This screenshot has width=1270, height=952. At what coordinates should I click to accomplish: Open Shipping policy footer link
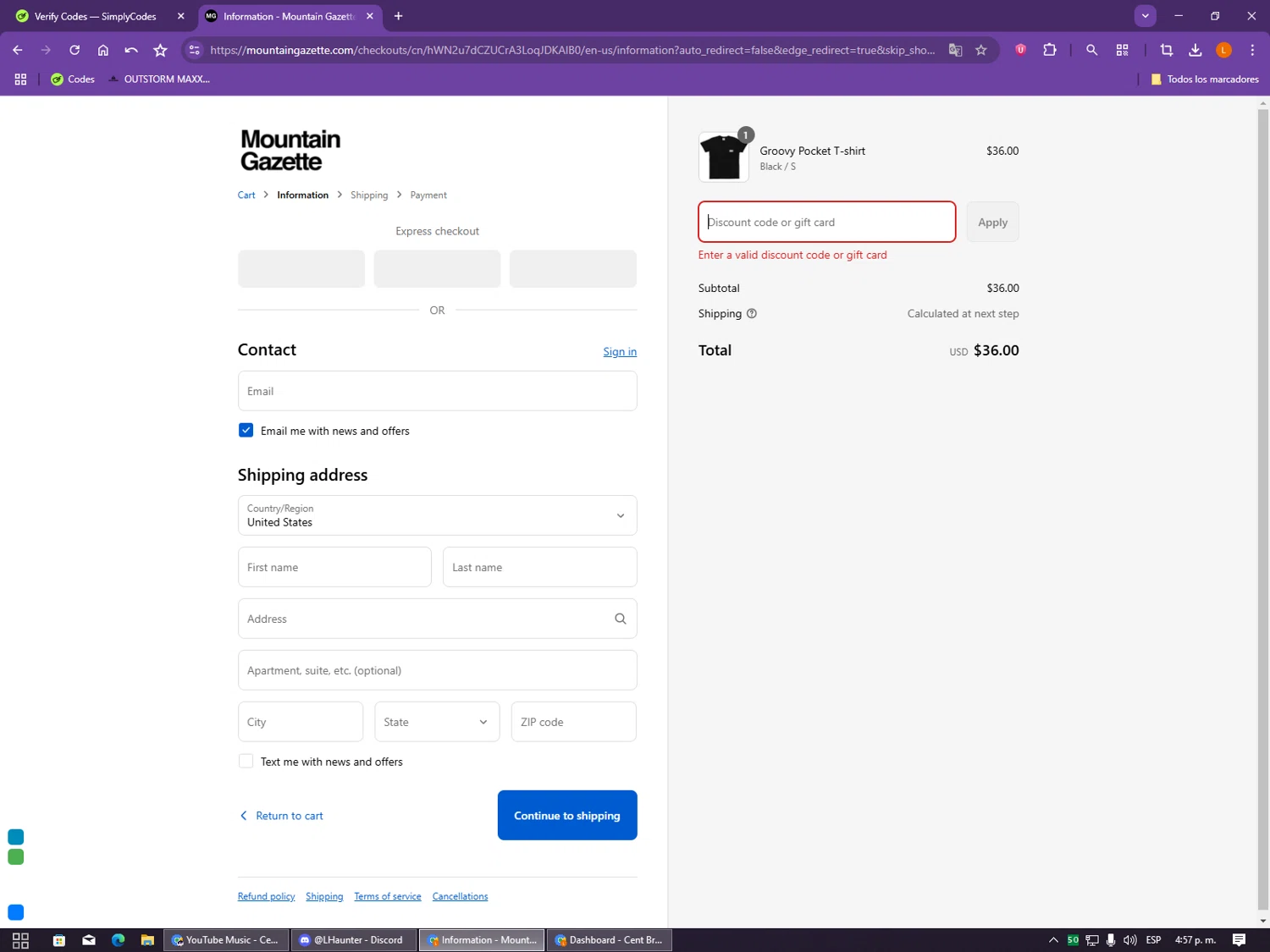324,896
